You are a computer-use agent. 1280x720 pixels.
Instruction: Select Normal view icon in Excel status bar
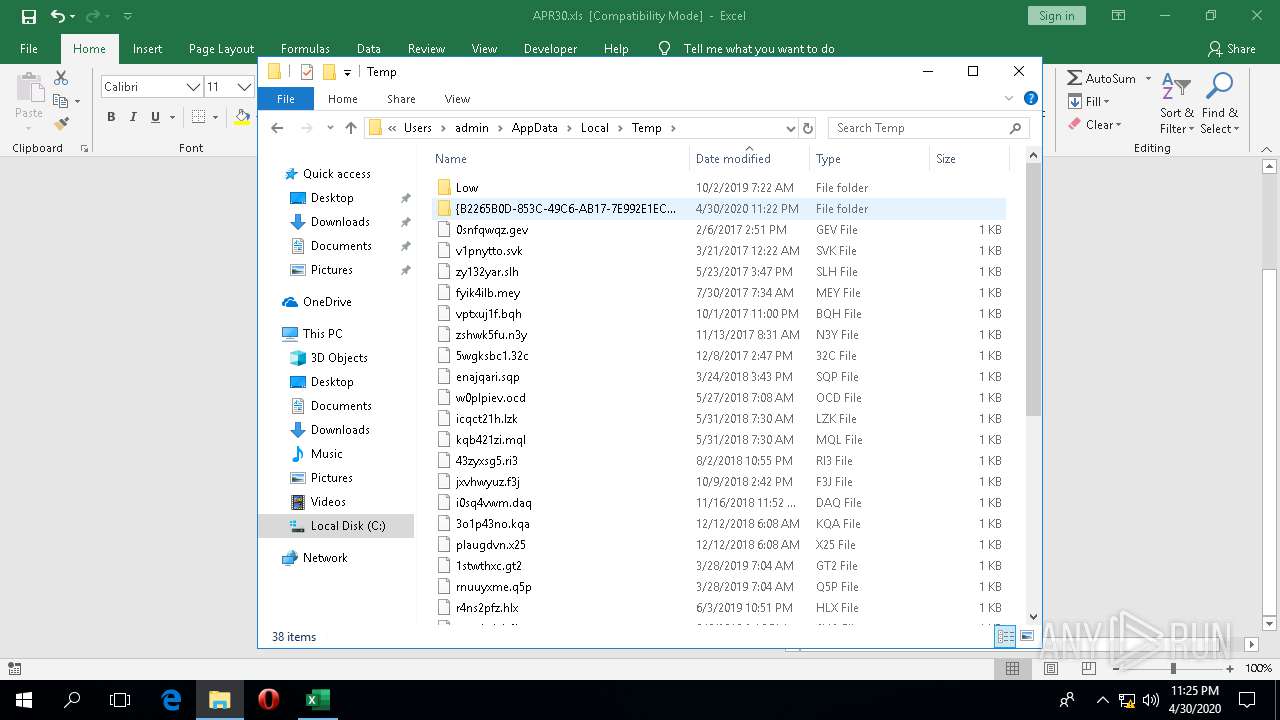(x=1012, y=669)
